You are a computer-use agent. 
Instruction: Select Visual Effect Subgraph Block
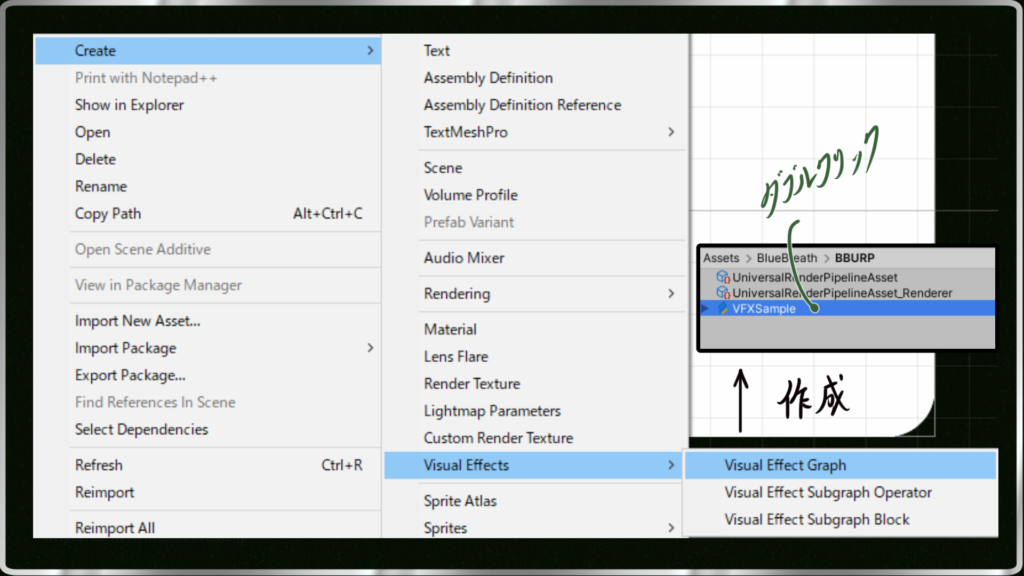(817, 519)
